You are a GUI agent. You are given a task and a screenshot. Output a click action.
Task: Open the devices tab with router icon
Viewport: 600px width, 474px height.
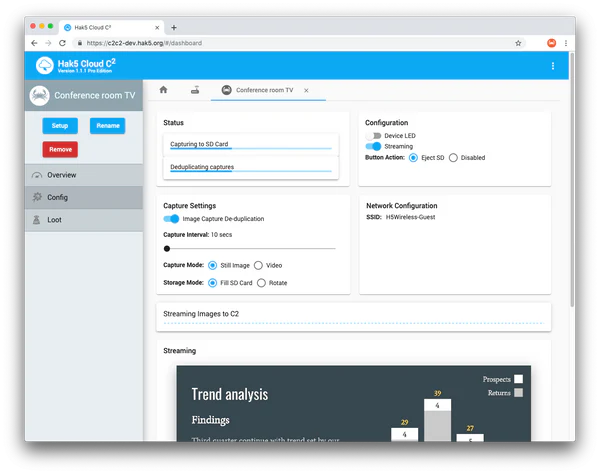195,90
